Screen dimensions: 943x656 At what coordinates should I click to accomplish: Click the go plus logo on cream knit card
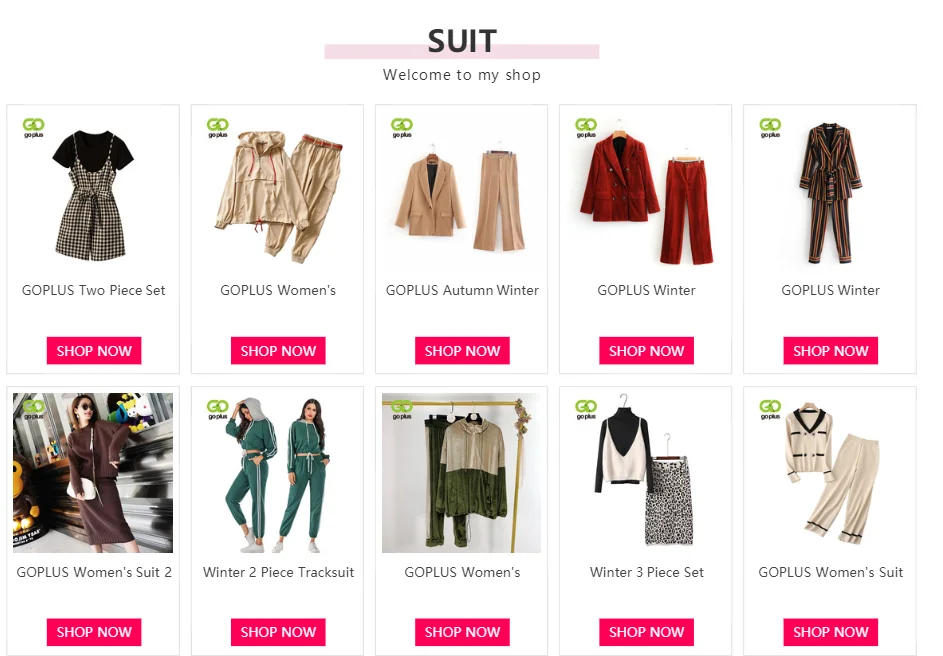point(770,409)
